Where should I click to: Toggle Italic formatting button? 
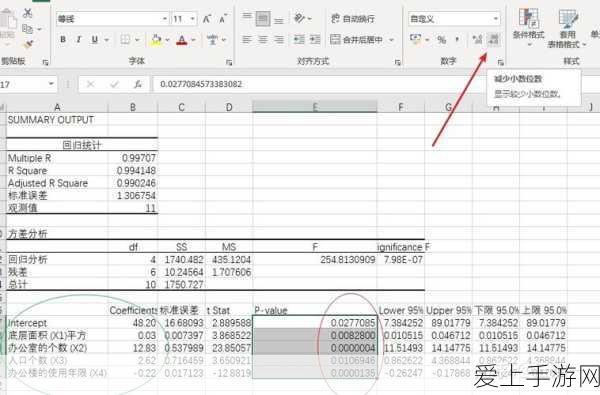[79, 39]
